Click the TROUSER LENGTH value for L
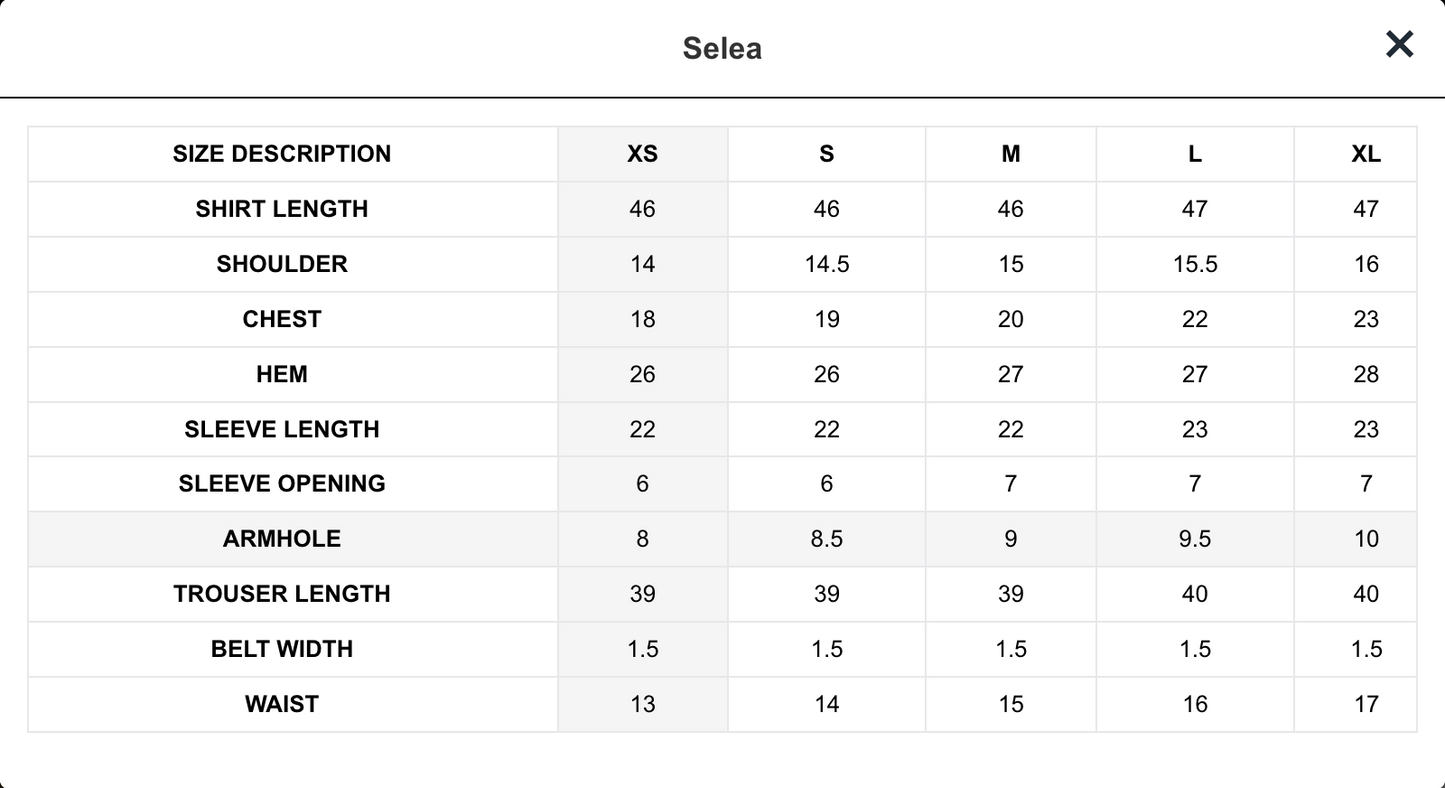The image size is (1445, 788). [x=1195, y=594]
